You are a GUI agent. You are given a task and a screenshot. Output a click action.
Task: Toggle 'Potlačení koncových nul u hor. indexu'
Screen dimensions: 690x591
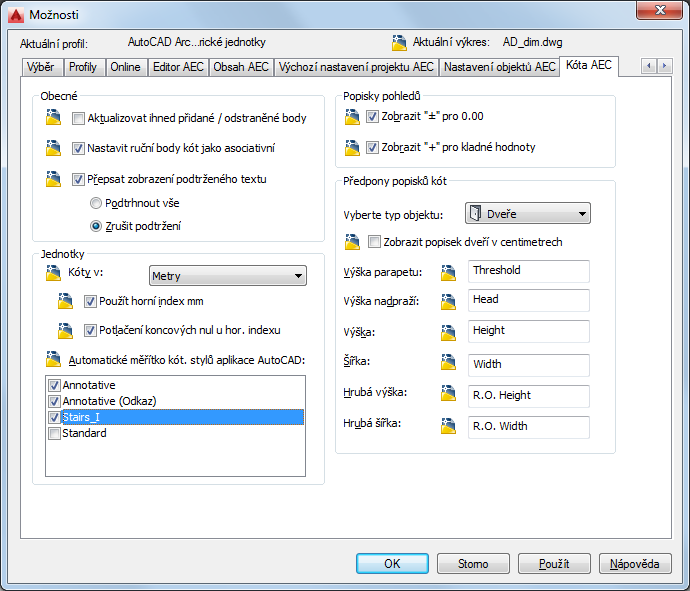90,330
